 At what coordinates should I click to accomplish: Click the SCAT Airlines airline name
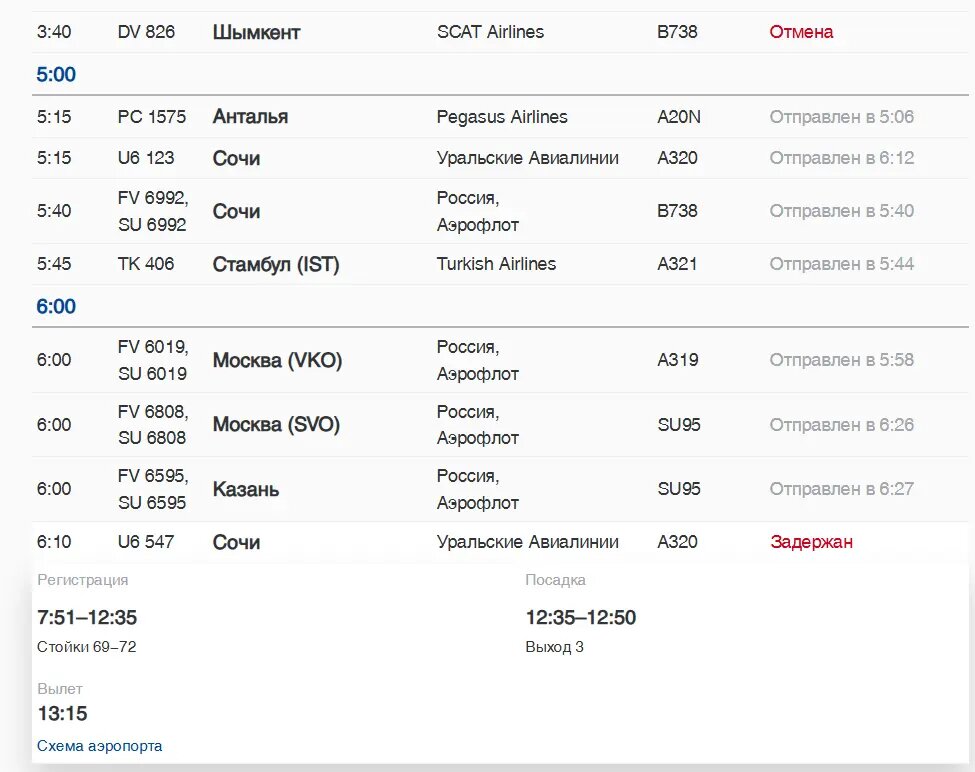(x=490, y=32)
